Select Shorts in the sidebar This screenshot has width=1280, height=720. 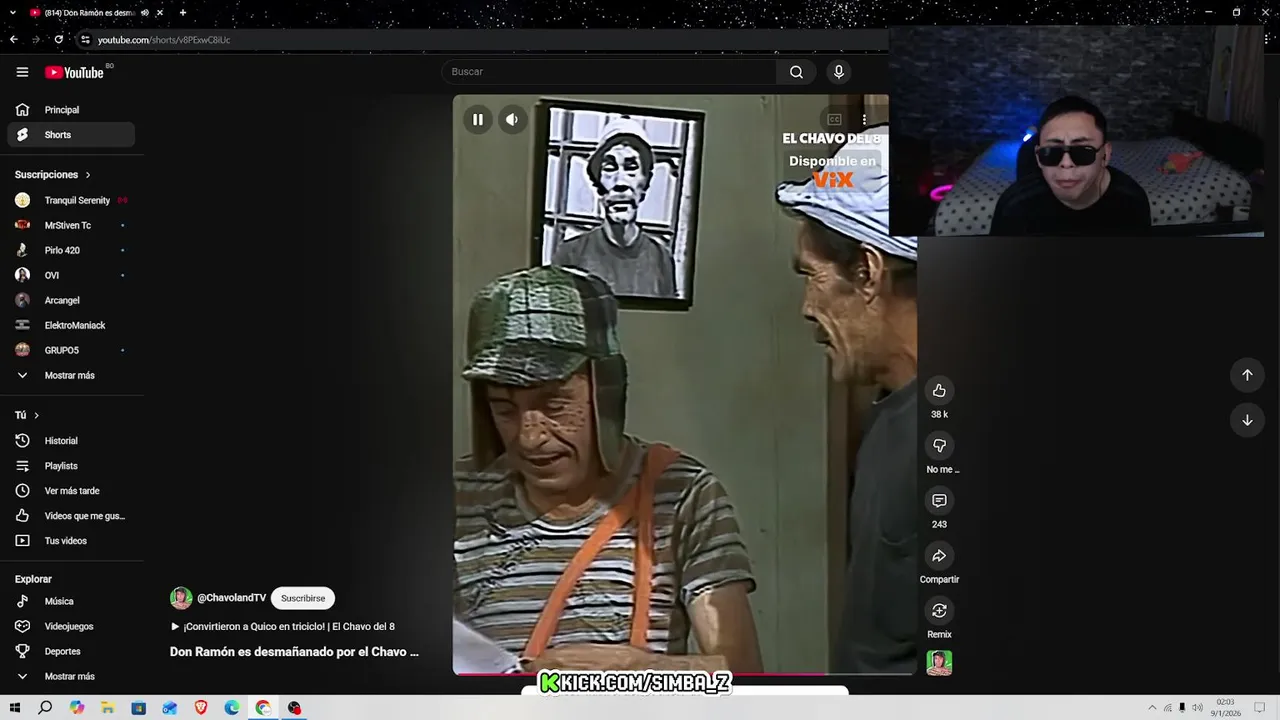(x=71, y=135)
